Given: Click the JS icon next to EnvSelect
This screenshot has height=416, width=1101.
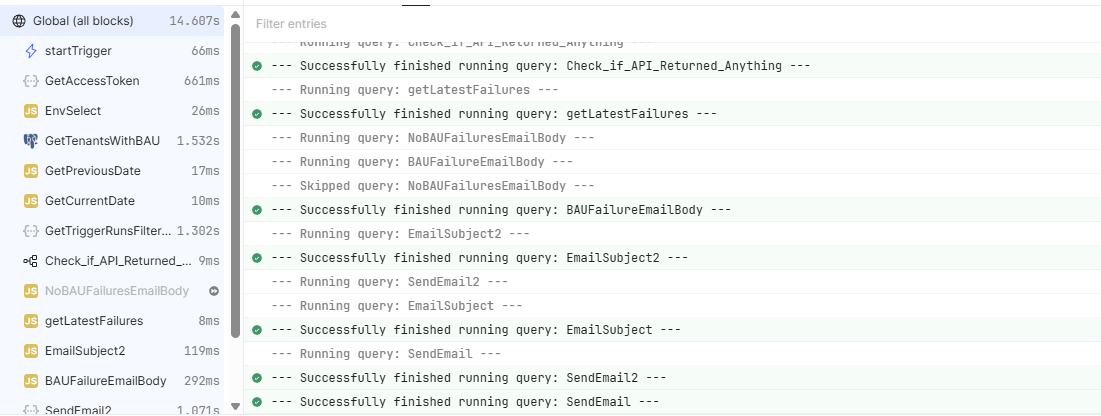Looking at the screenshot, I should [x=30, y=111].
